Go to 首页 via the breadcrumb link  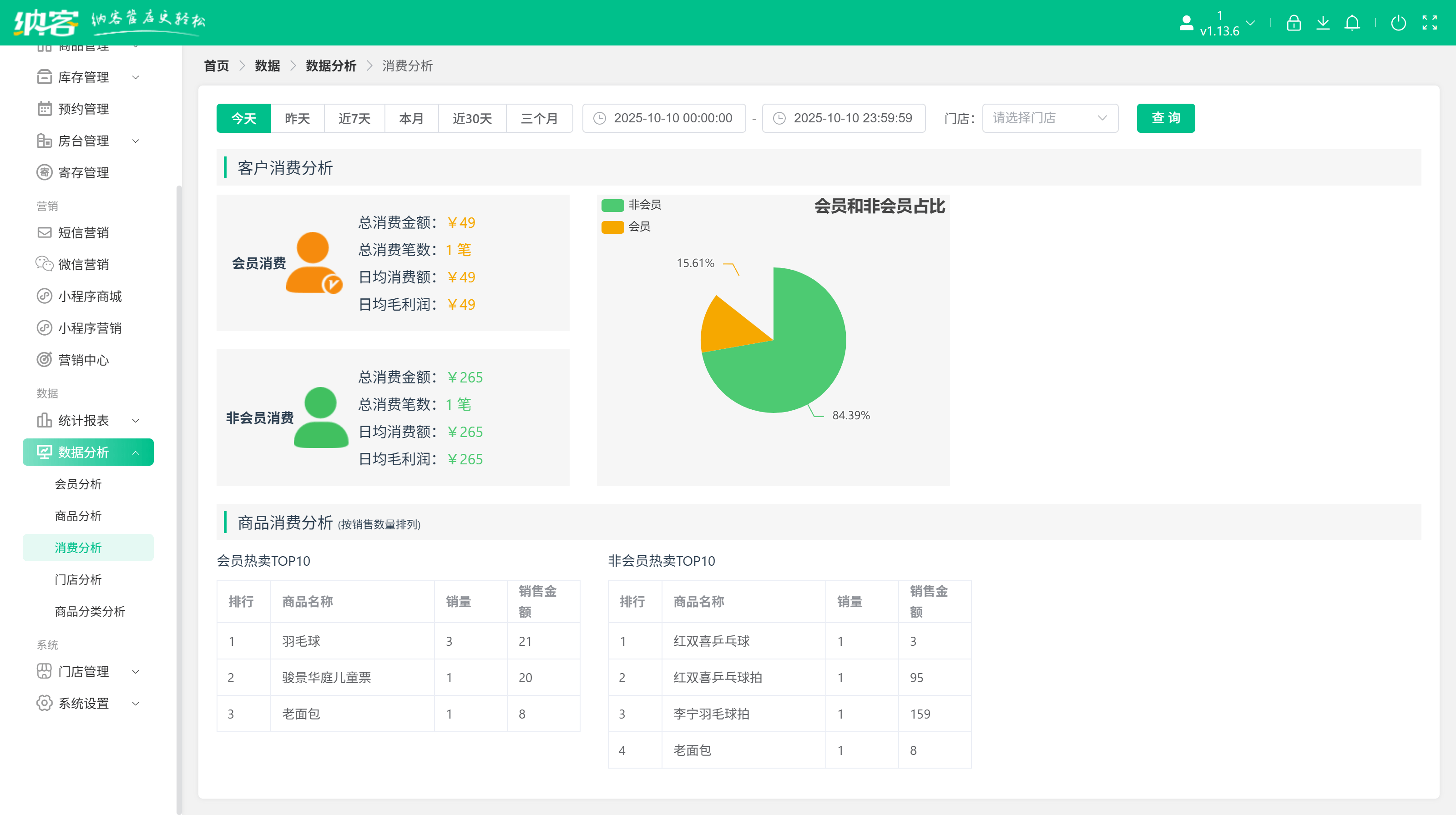click(x=216, y=65)
